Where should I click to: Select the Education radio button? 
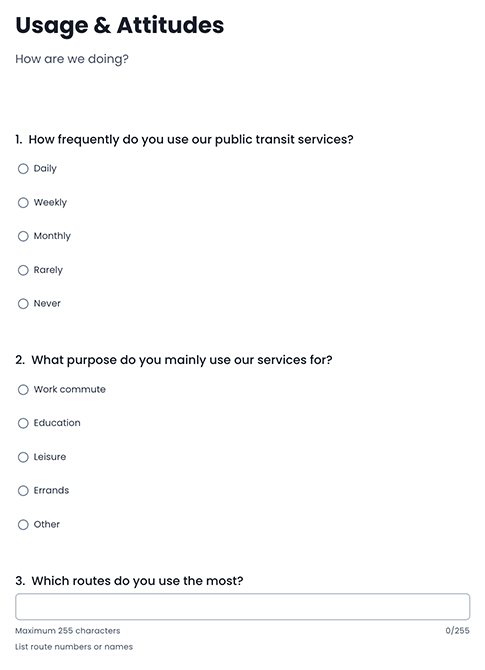[23, 423]
